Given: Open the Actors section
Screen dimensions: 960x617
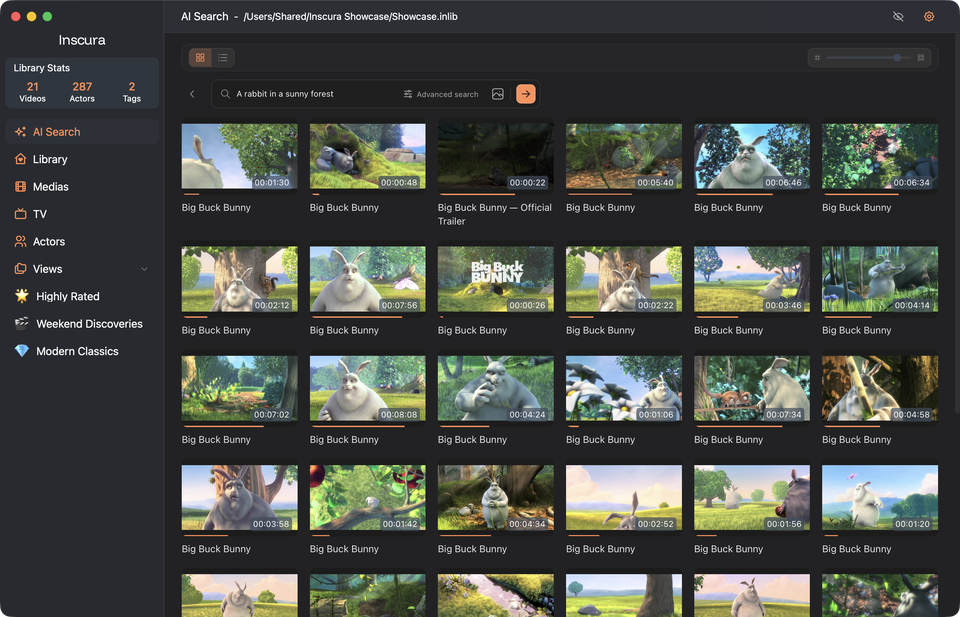Looking at the screenshot, I should tap(82, 241).
